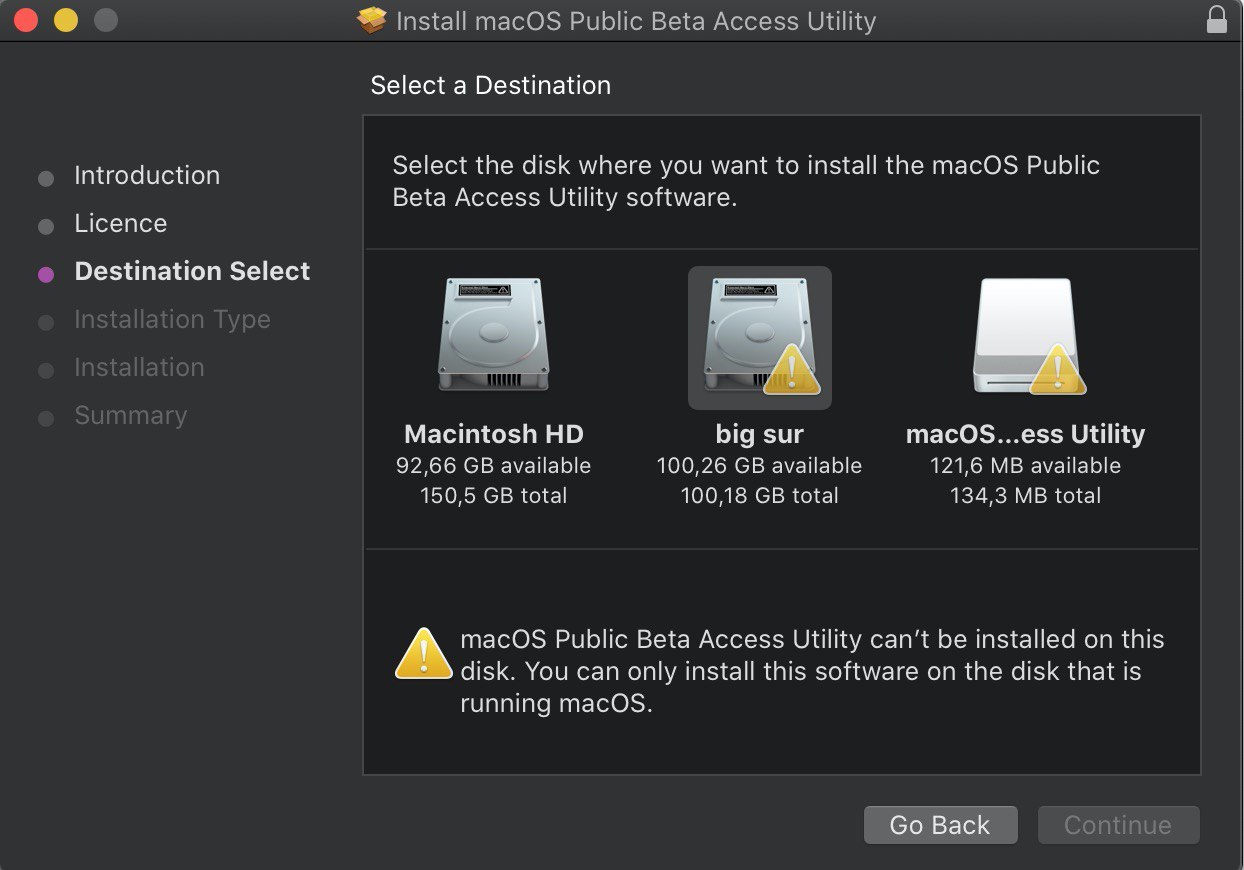1244x870 pixels.
Task: Minimize the installer with yellow button
Action: tap(66, 20)
